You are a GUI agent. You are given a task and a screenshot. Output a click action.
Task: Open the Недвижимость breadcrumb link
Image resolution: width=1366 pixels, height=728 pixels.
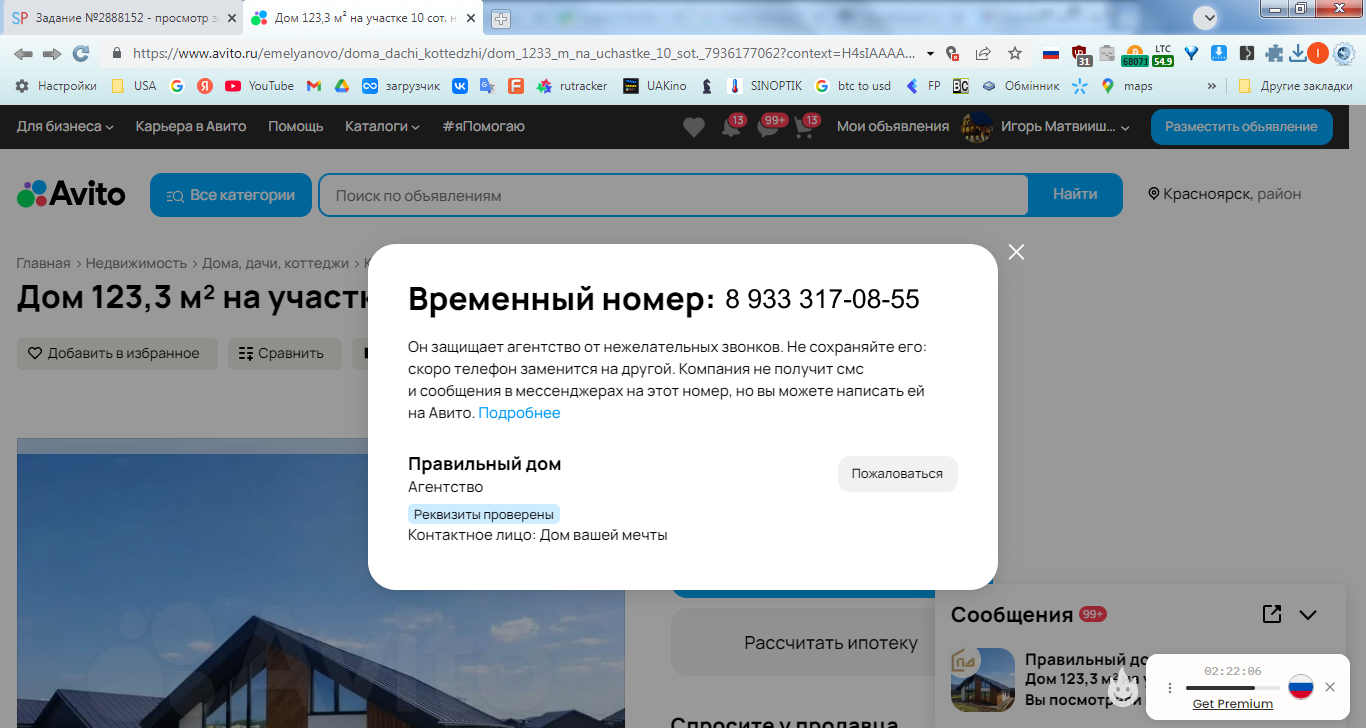coord(136,263)
